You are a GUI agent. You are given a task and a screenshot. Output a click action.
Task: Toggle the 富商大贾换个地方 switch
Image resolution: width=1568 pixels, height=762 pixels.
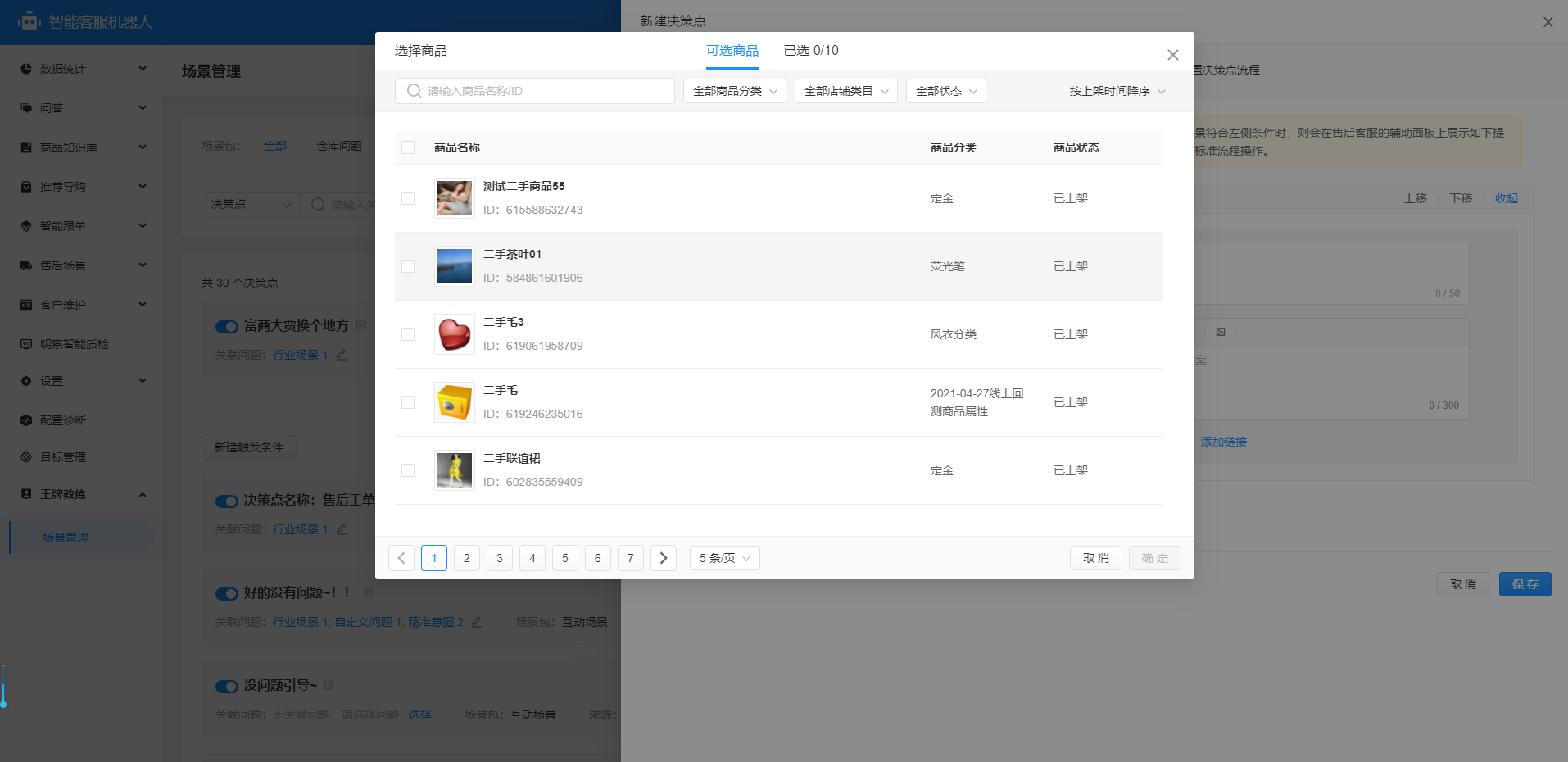click(227, 326)
